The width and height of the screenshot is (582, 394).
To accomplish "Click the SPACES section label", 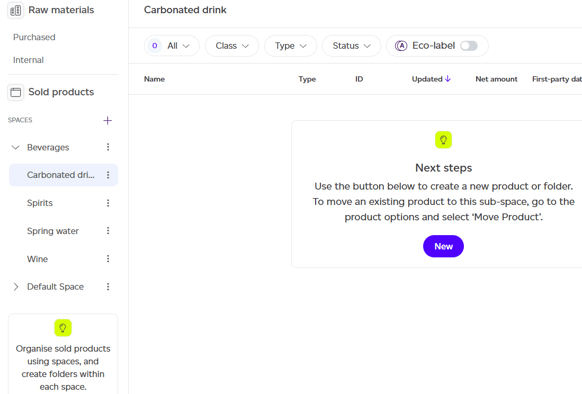I will pos(20,120).
